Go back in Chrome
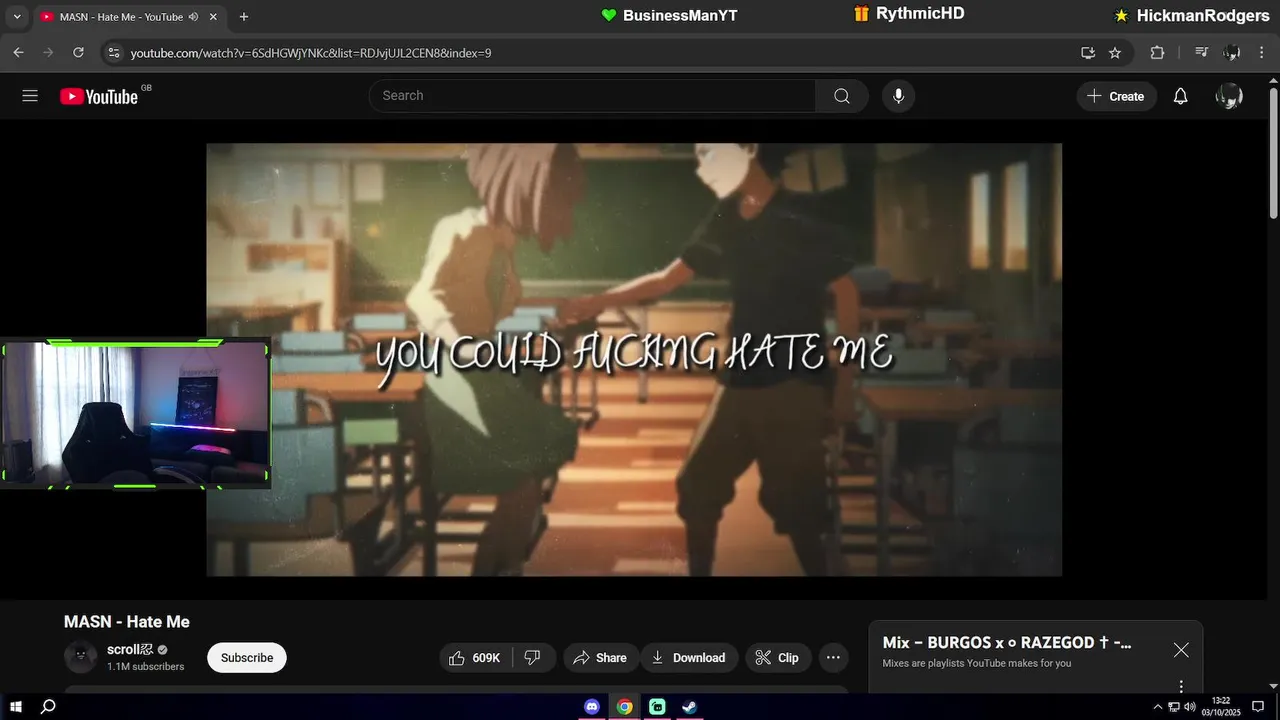Viewport: 1280px width, 720px height. (x=18, y=52)
